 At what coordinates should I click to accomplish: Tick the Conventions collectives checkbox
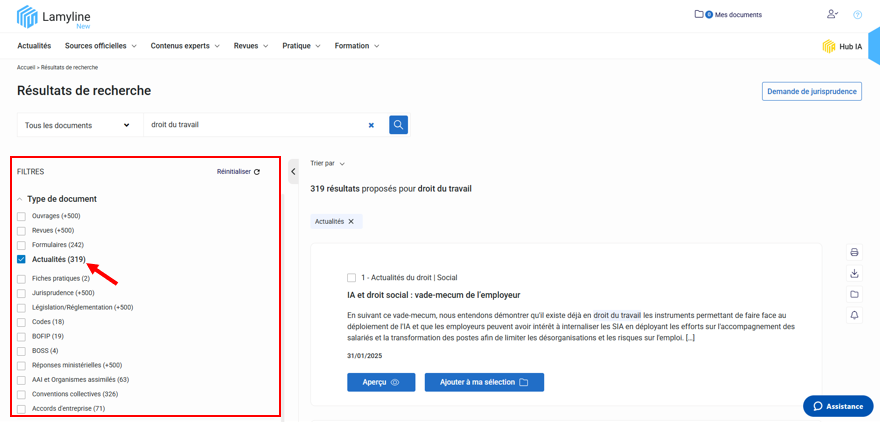(x=21, y=394)
